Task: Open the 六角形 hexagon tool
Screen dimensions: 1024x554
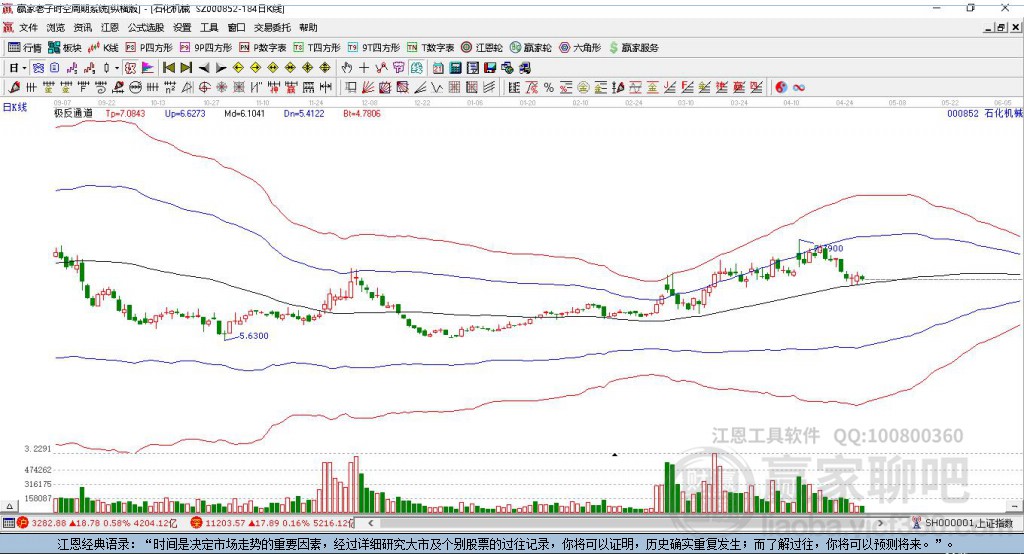Action: [x=580, y=48]
